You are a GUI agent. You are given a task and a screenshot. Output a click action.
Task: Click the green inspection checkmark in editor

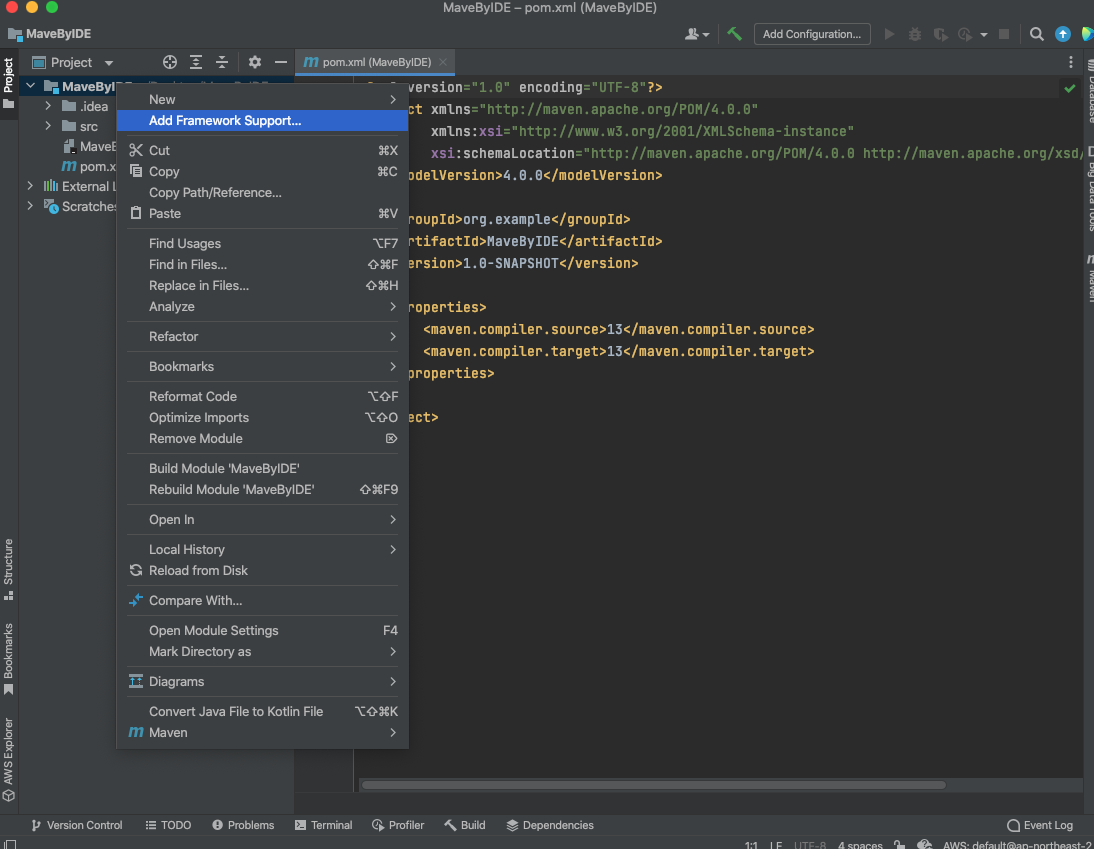point(1070,88)
